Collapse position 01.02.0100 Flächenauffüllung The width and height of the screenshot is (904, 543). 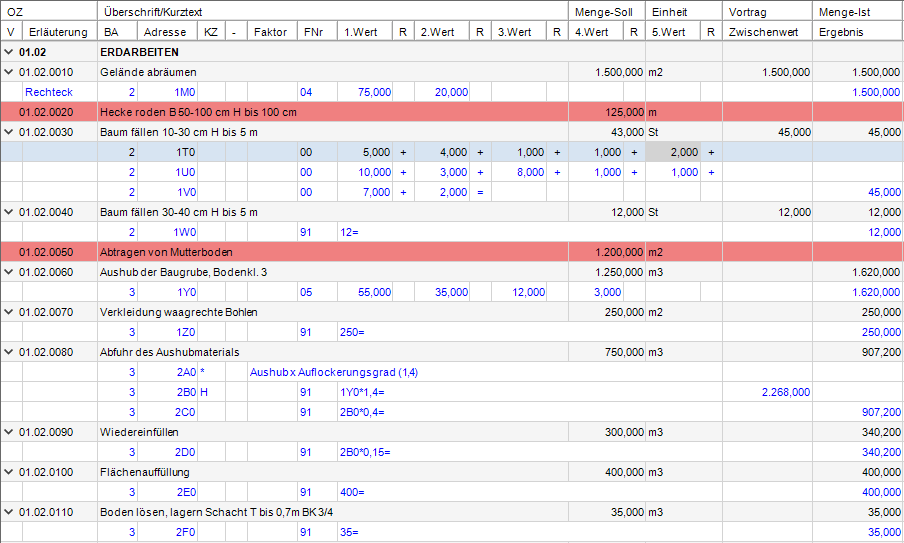pos(9,472)
